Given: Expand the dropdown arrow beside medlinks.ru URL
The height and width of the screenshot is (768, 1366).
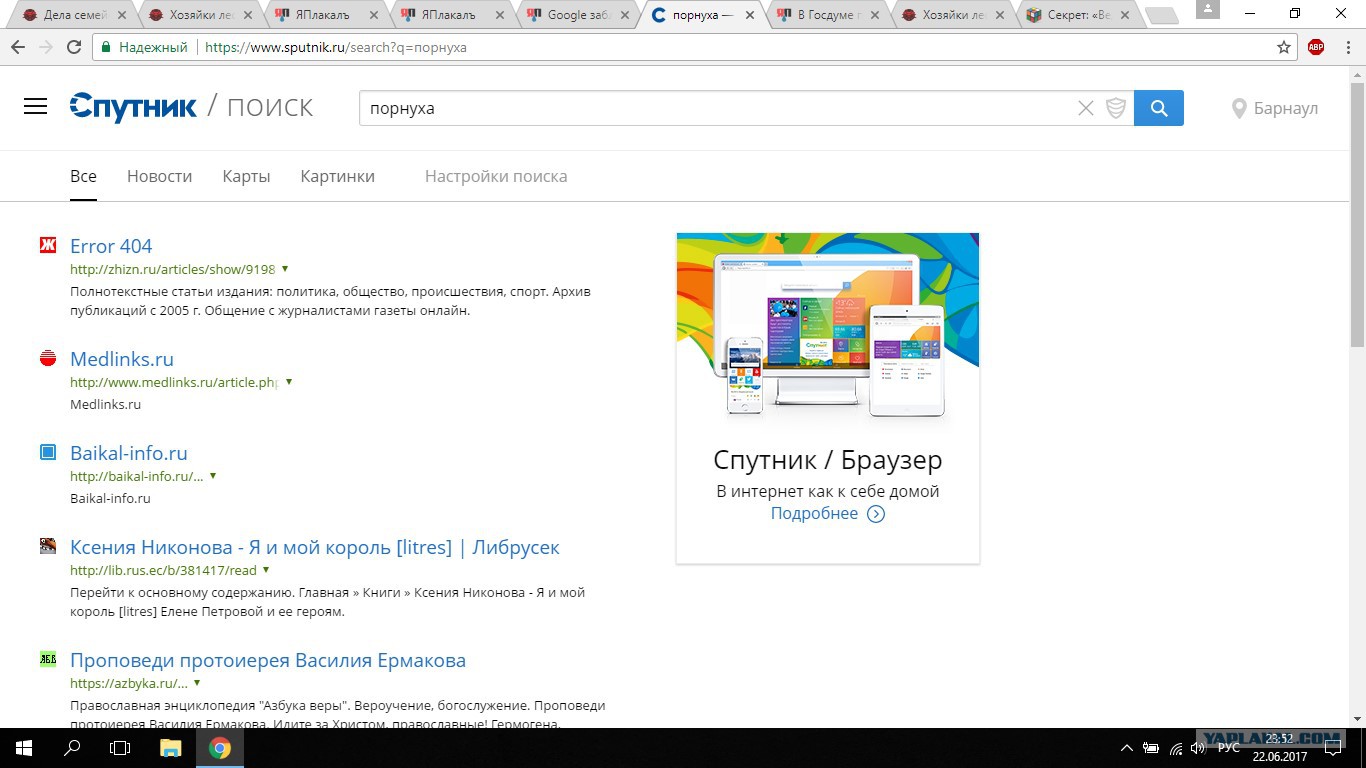Looking at the screenshot, I should (x=289, y=382).
